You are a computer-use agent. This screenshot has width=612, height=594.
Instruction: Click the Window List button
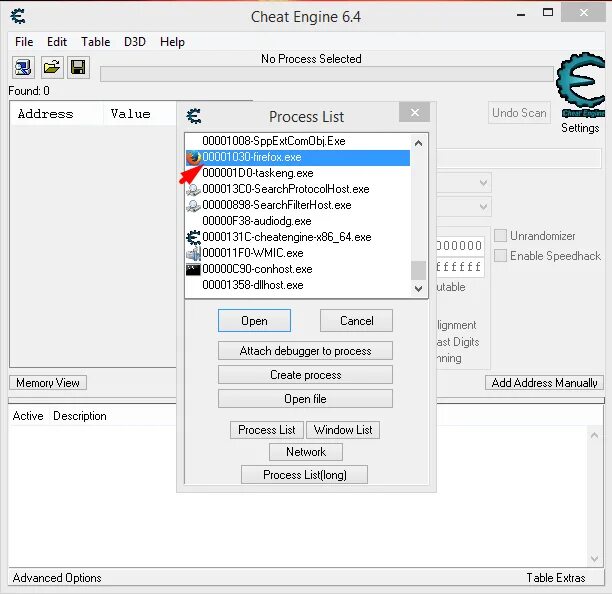click(343, 430)
